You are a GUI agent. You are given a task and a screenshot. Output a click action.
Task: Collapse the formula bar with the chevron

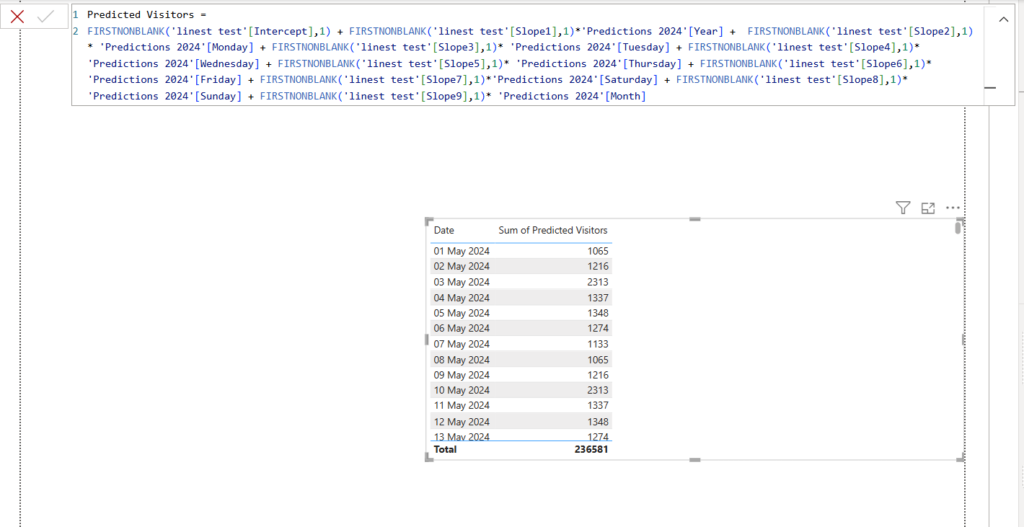[x=1003, y=19]
